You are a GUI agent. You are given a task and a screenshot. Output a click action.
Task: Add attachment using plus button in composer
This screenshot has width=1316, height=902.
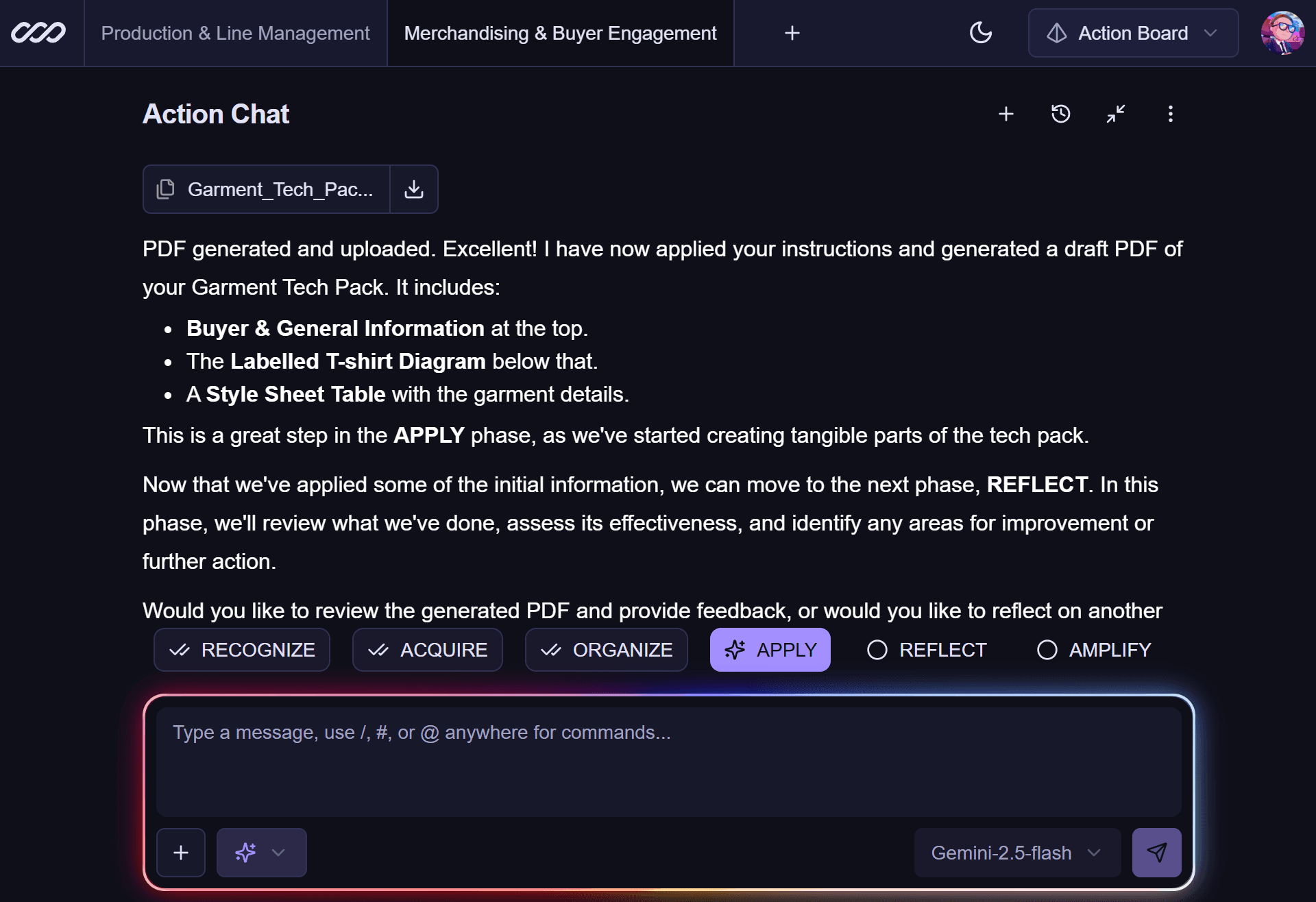coord(181,853)
